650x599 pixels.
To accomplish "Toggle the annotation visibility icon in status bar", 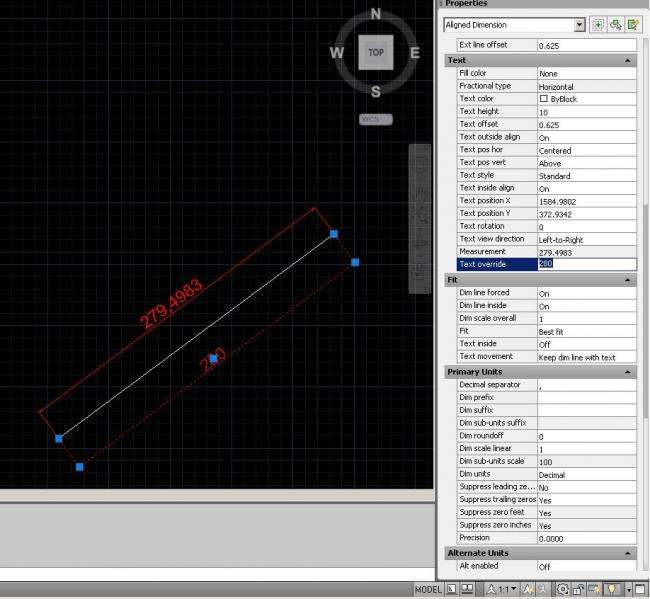I will point(526,590).
